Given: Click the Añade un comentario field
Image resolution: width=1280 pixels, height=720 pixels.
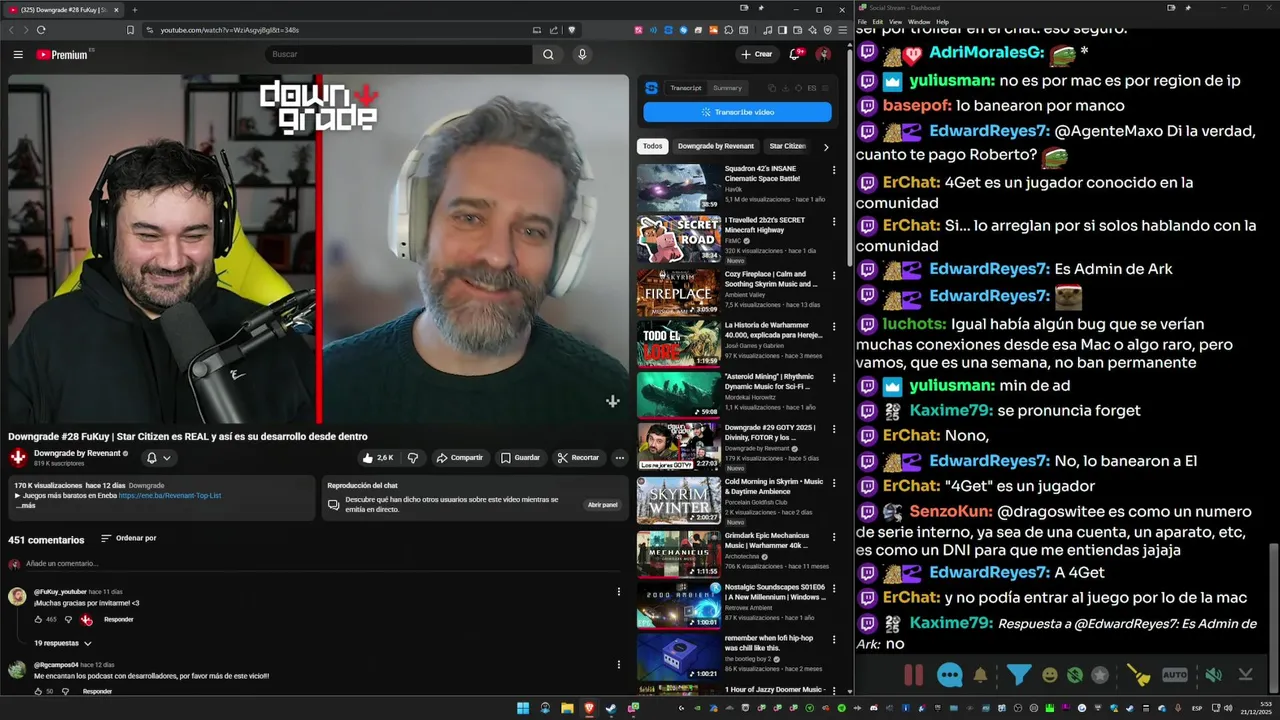Looking at the screenshot, I should coord(320,564).
